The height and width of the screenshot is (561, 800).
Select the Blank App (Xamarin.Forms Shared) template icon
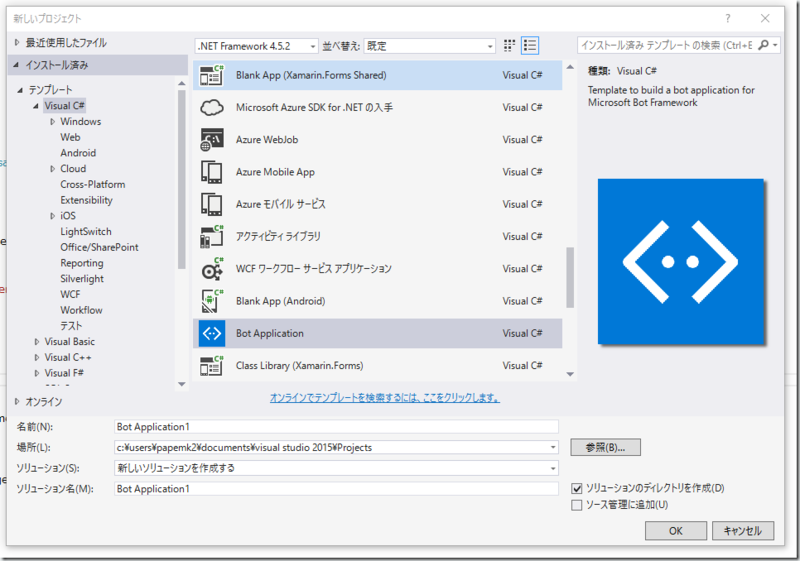coord(211,75)
